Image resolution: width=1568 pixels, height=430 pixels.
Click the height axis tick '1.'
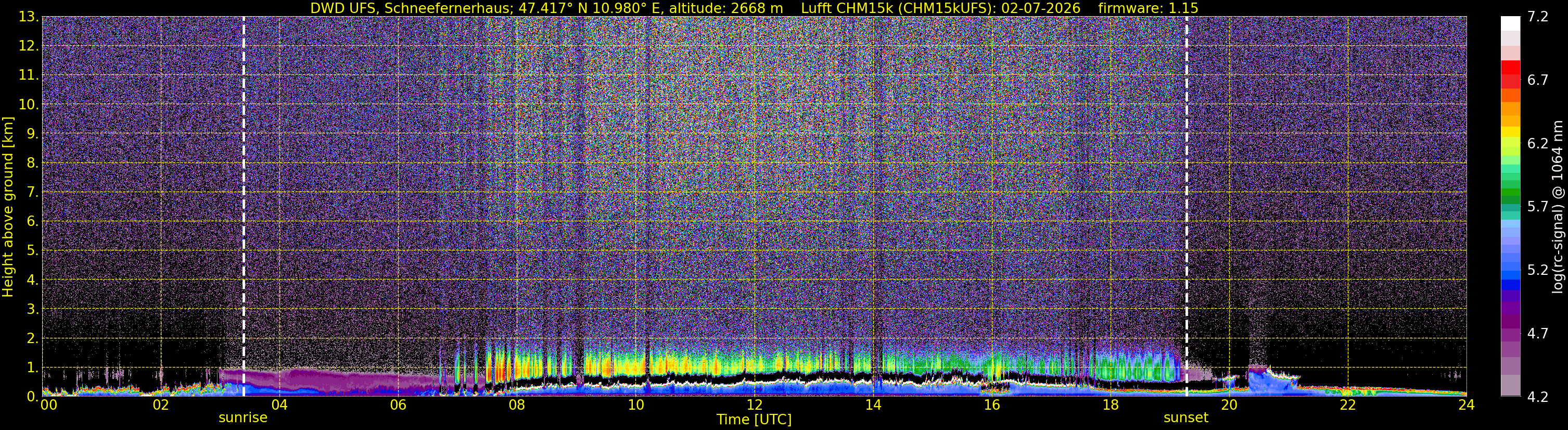33,368
